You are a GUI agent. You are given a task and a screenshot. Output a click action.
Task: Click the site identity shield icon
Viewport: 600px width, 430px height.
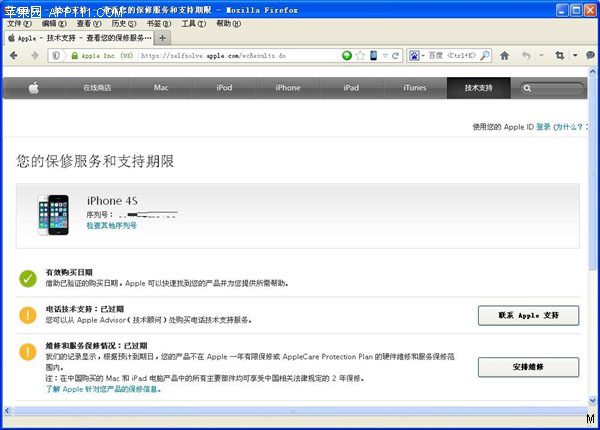(56, 55)
